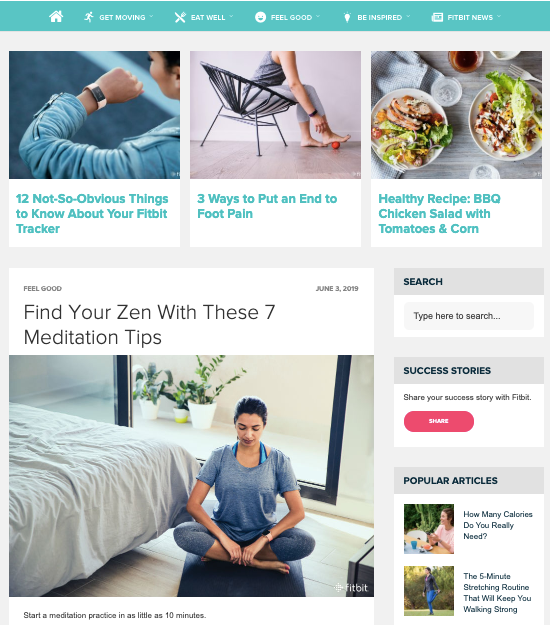Open the 12 Not-So-Obvious Things Fitbit Tracker article
The image size is (550, 625).
click(92, 214)
